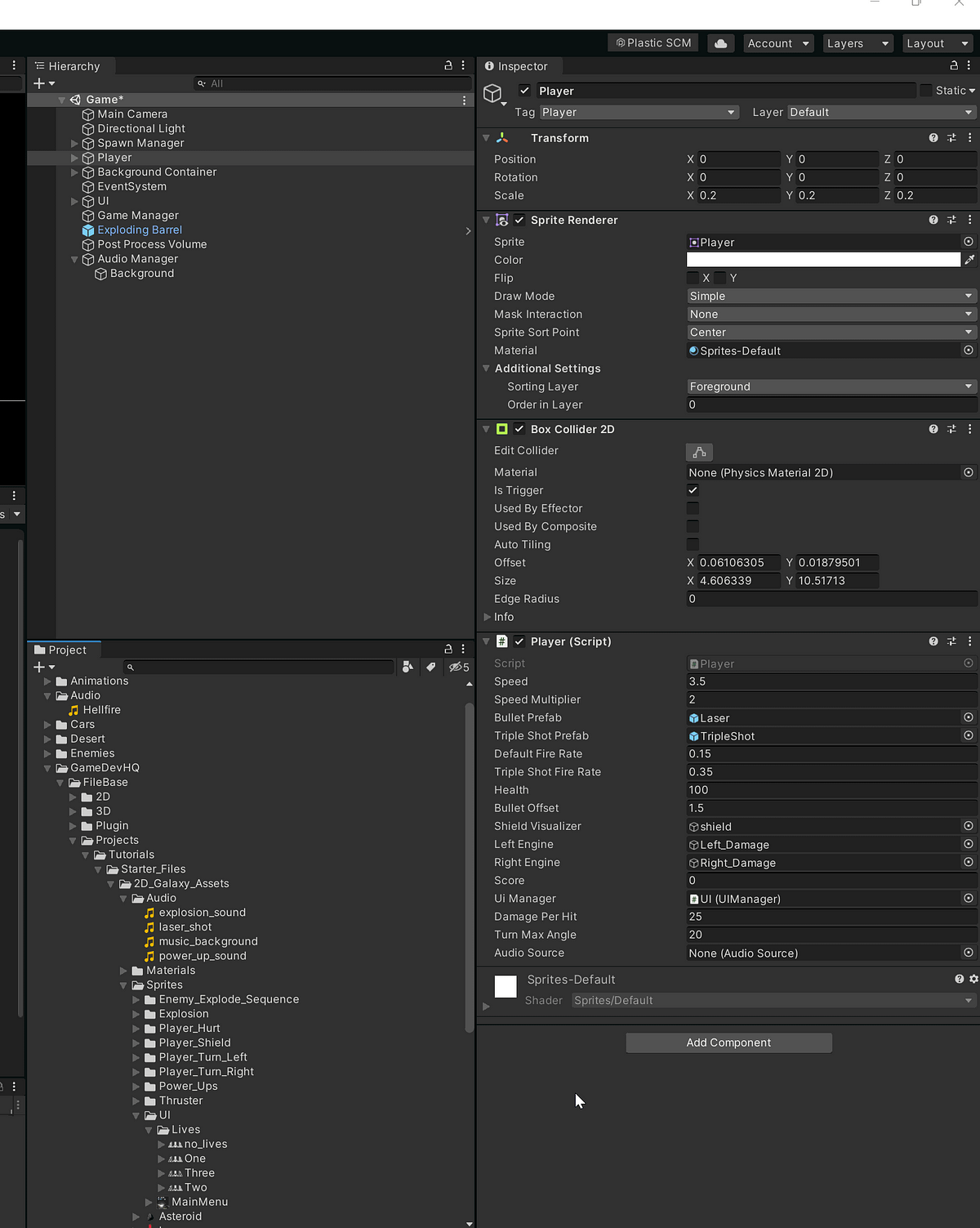This screenshot has height=1228, width=980.
Task: Expand Spawn Manager in Hierarchy
Action: coord(74,143)
